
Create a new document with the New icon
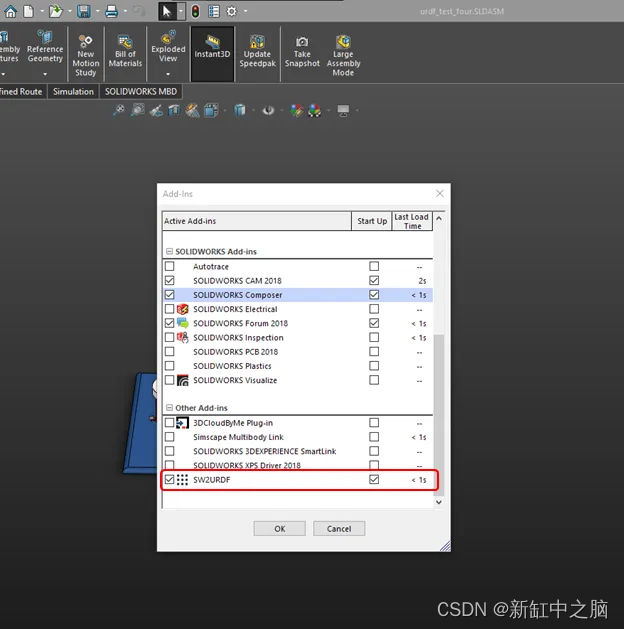(x=28, y=11)
